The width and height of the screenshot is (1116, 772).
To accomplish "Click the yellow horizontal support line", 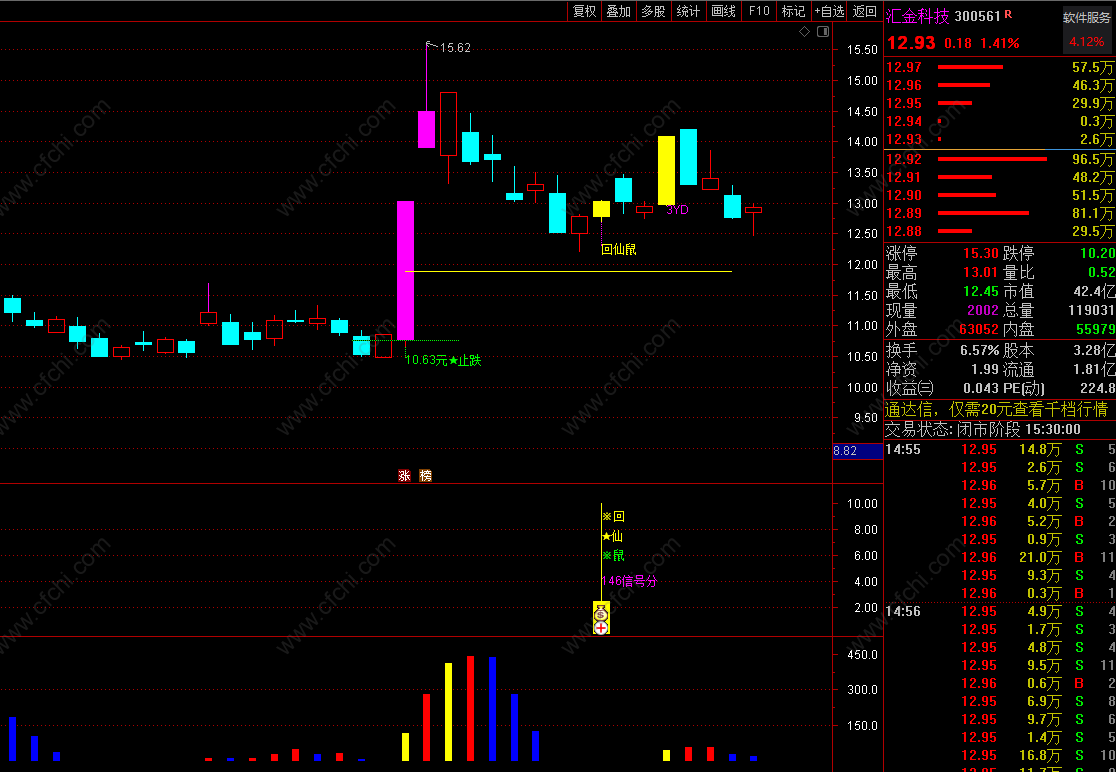I will (568, 271).
